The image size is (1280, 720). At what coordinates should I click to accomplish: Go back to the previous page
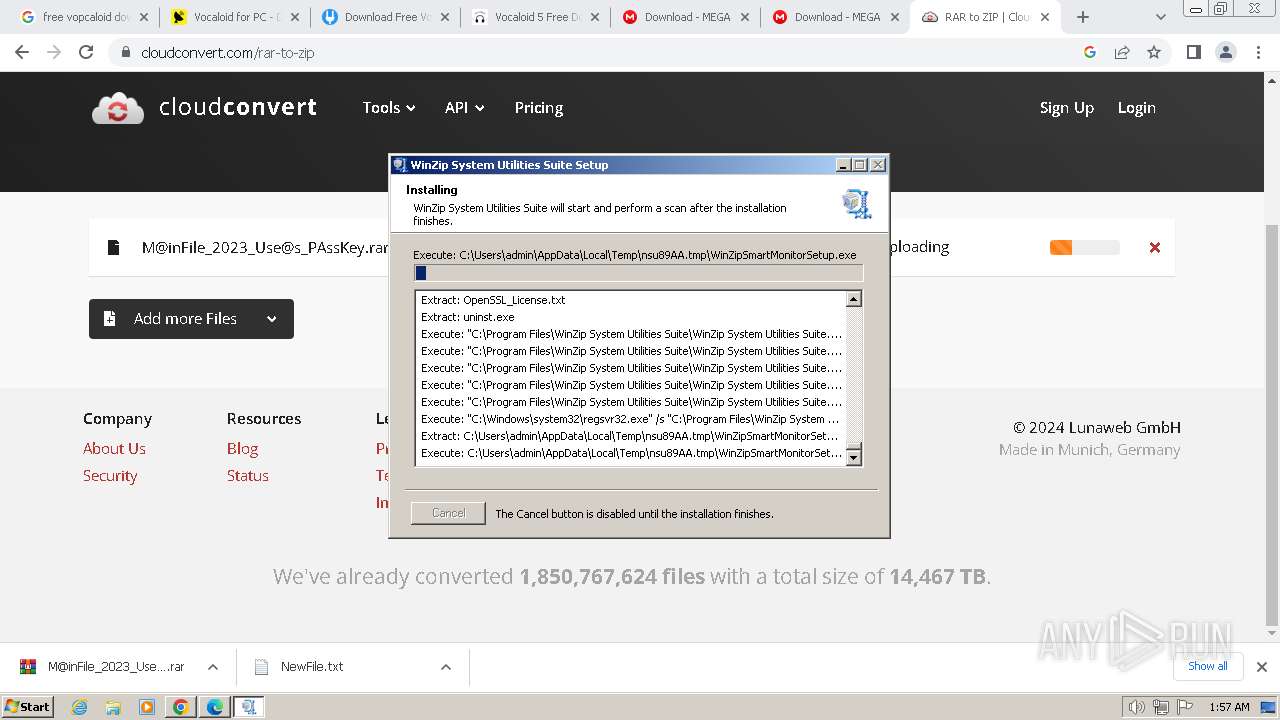point(22,52)
